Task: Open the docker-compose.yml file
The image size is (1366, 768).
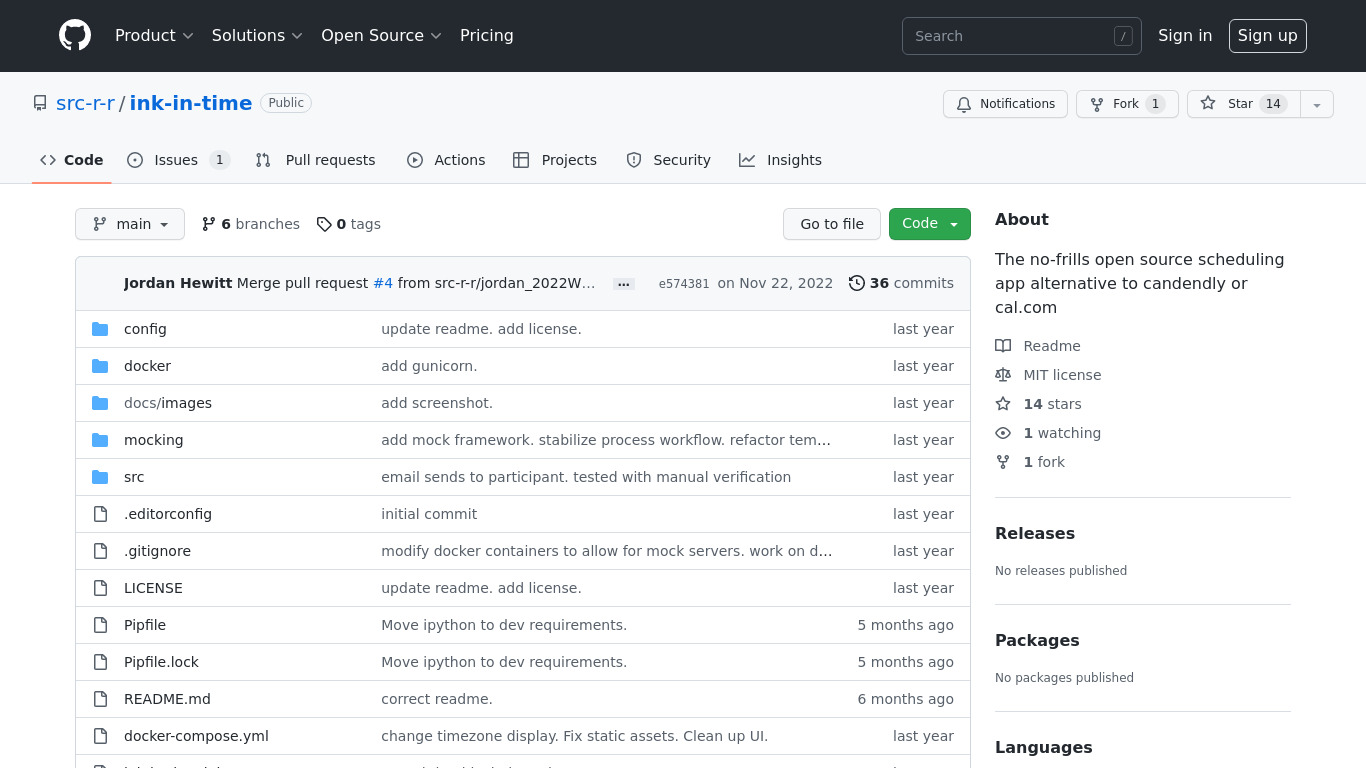Action: [x=196, y=736]
